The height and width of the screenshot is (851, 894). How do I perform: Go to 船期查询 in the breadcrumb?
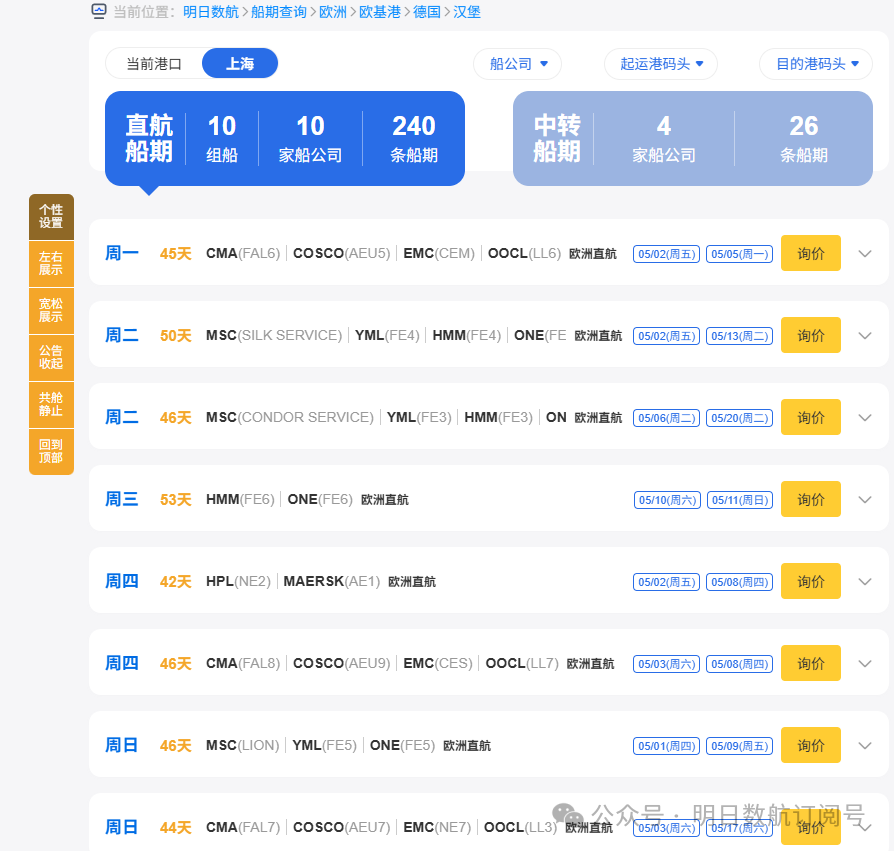(x=279, y=11)
